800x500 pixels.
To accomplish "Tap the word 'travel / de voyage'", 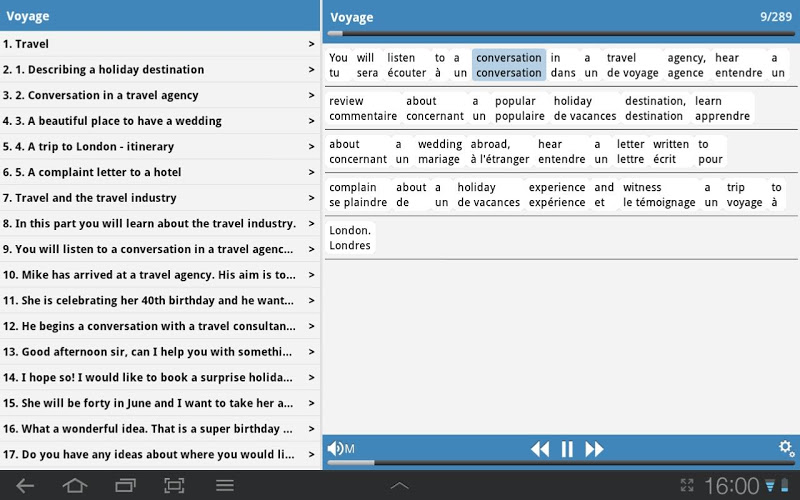I will (633, 65).
